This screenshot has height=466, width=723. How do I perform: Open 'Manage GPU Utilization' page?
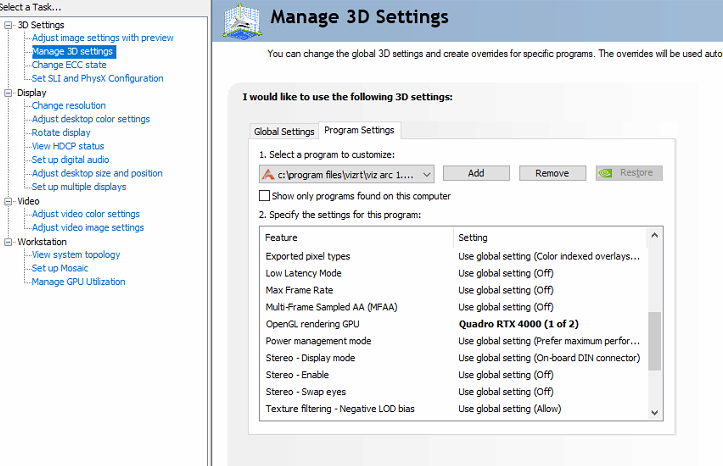coord(78,281)
